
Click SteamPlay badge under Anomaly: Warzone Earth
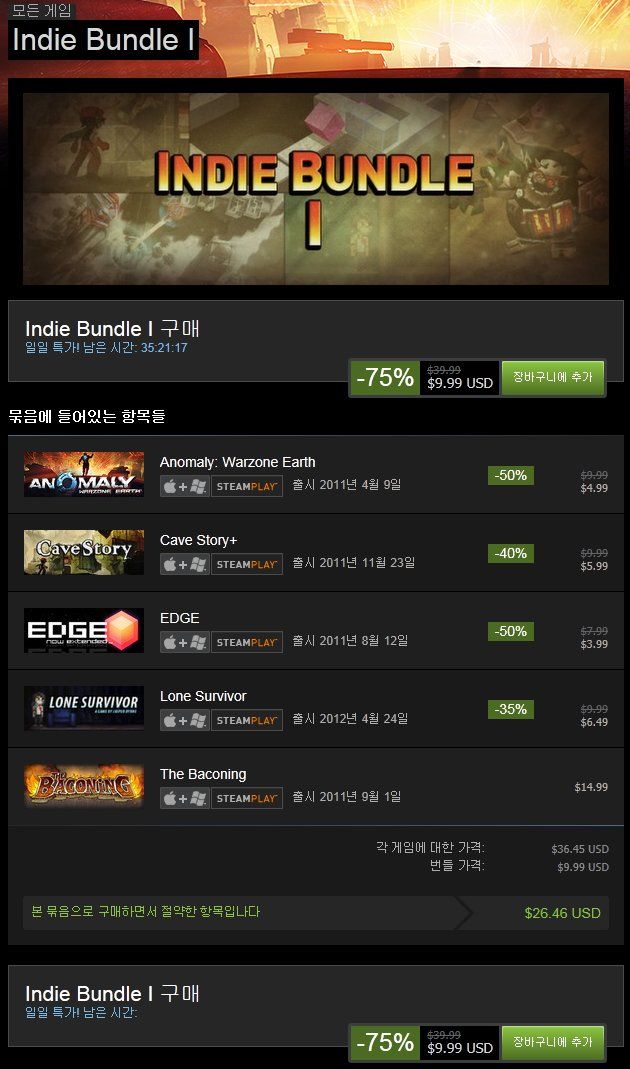tap(247, 486)
